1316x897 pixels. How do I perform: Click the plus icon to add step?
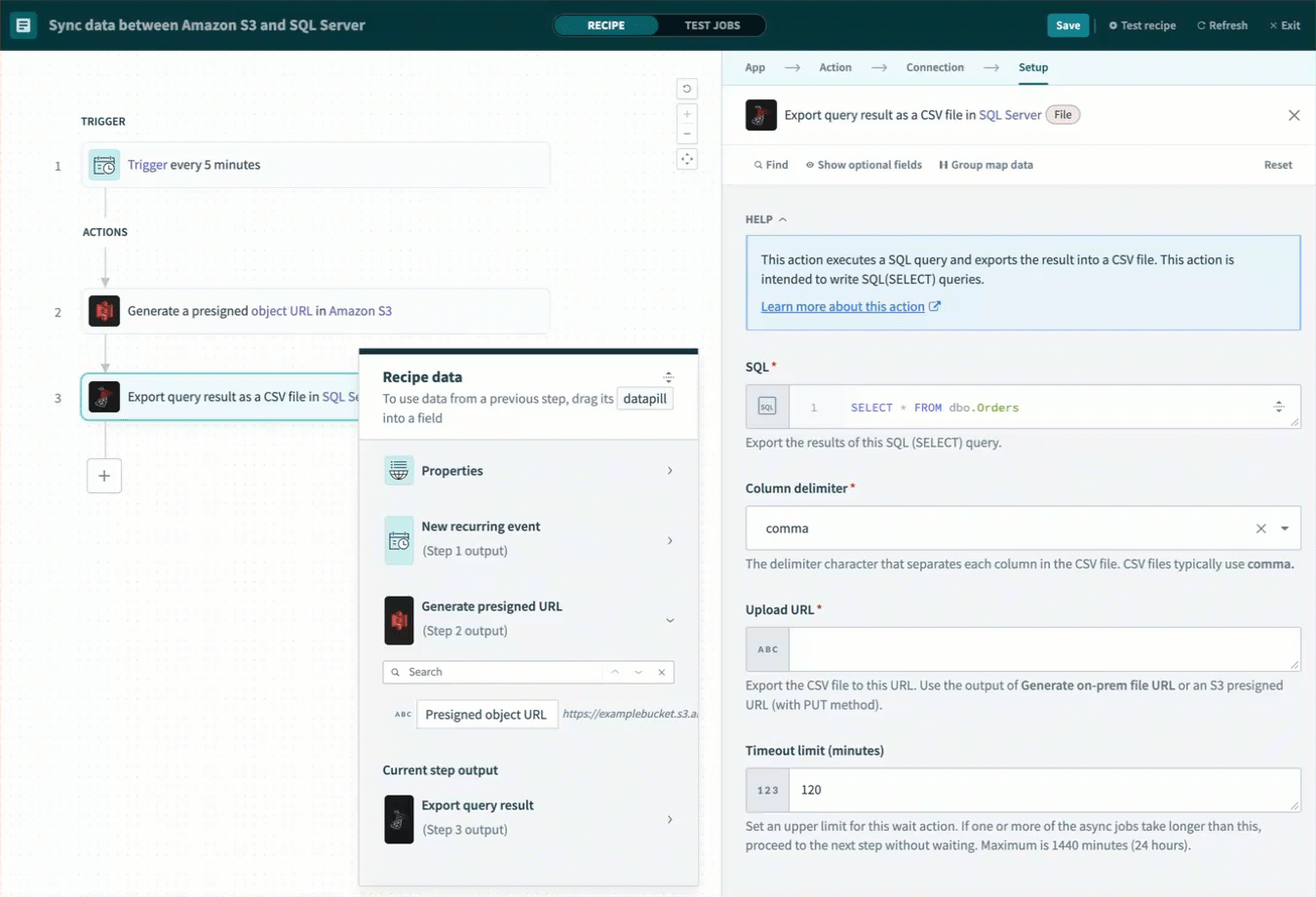tap(104, 476)
